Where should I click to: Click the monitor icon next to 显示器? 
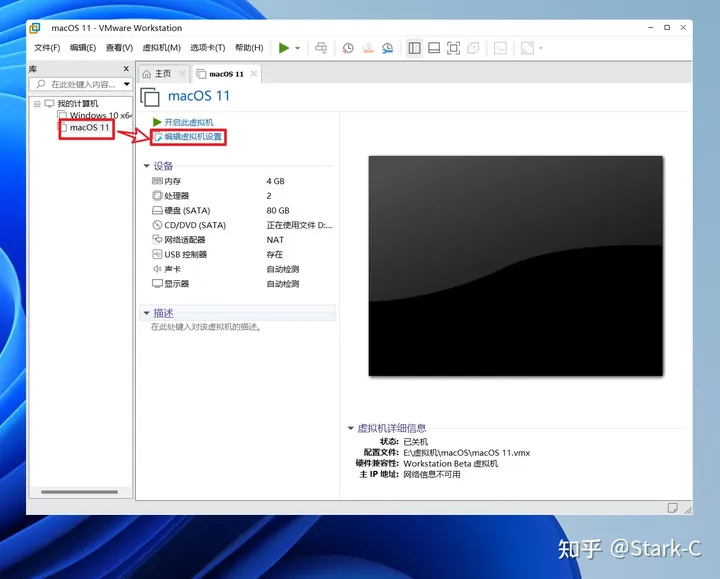tap(157, 283)
